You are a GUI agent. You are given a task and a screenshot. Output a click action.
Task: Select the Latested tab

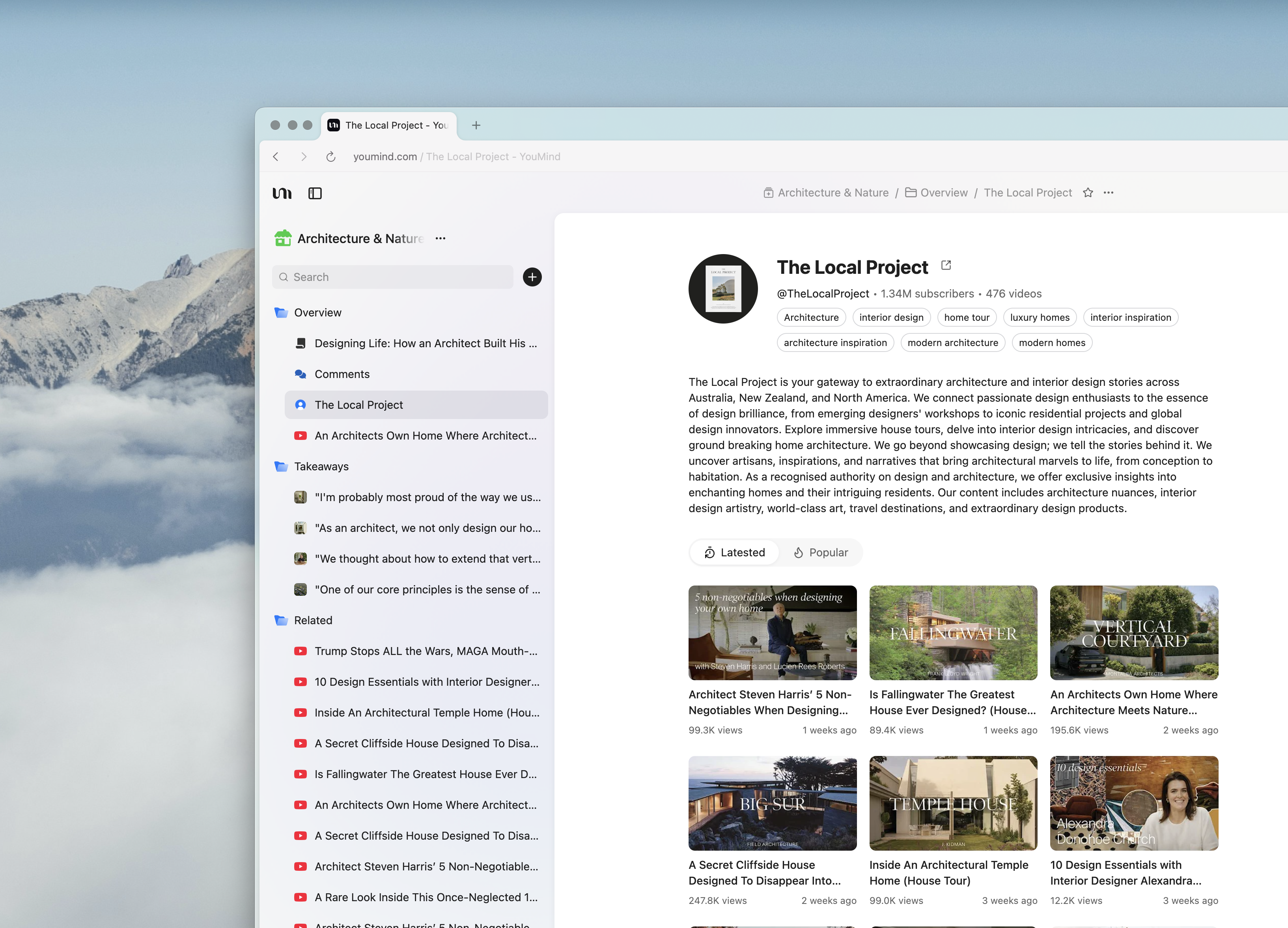pyautogui.click(x=734, y=552)
